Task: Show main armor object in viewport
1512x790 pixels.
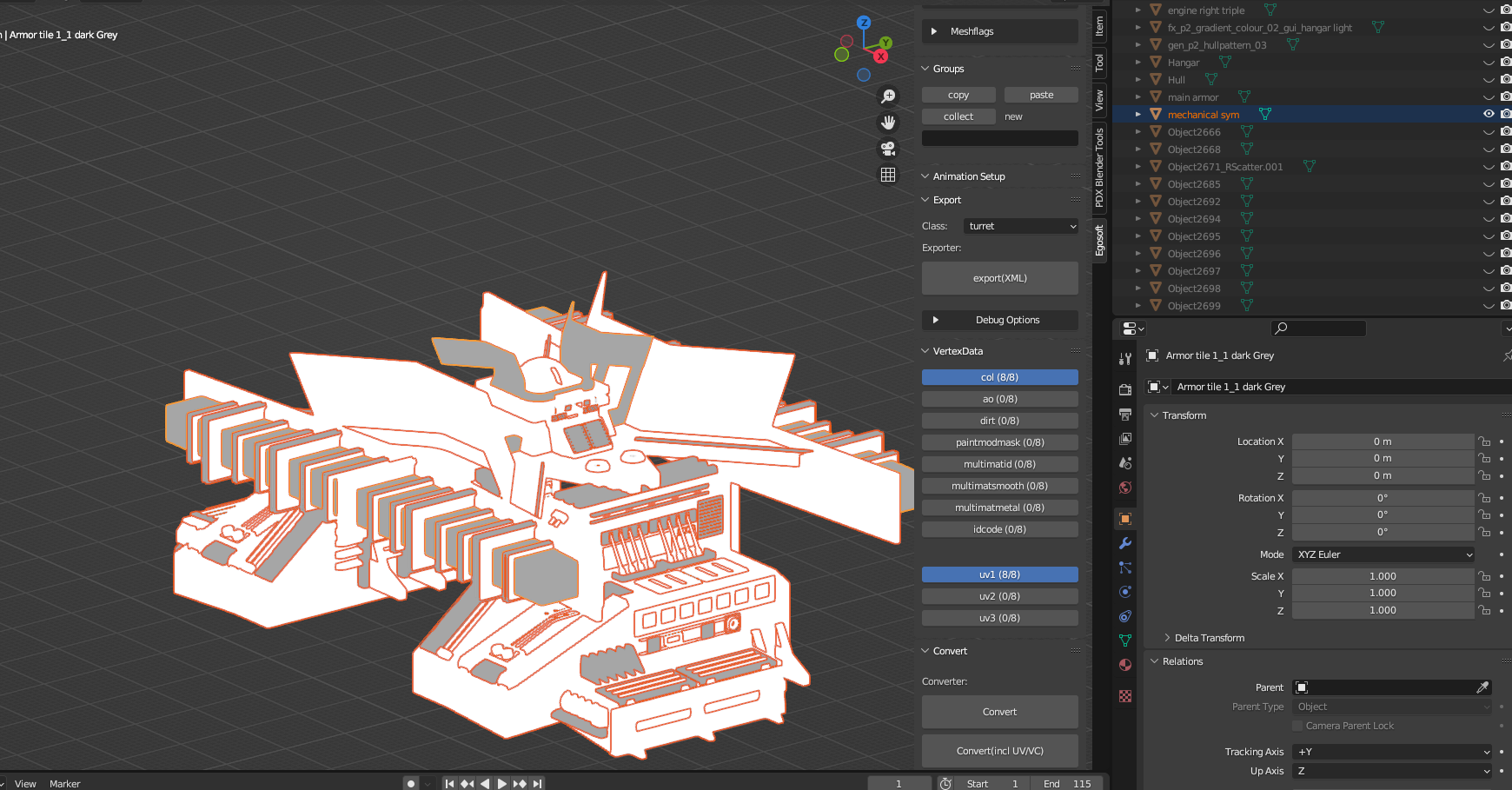Action: (x=1489, y=96)
